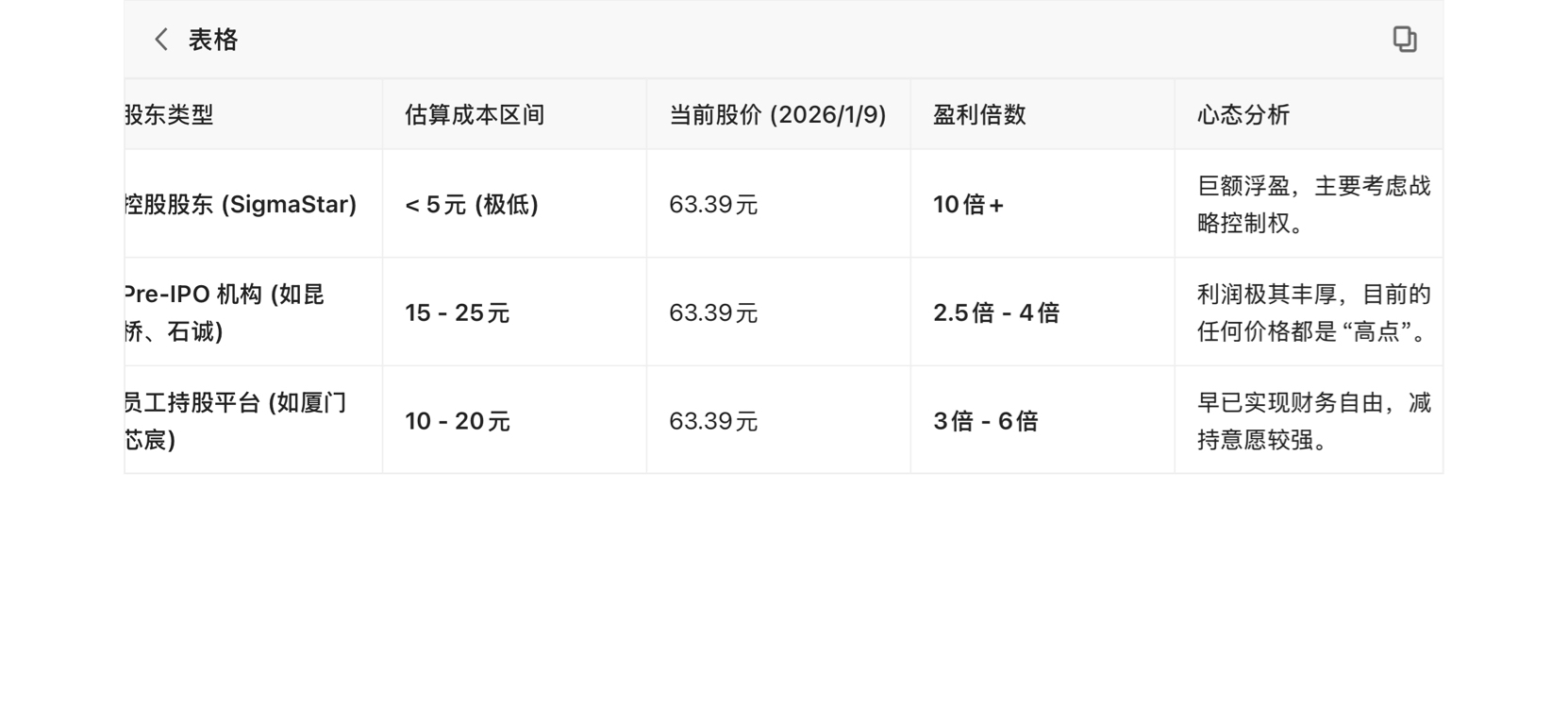Screen dimensions: 1568x725
Task: Select the 3倍 - 6倍 cell
Action: (x=986, y=421)
